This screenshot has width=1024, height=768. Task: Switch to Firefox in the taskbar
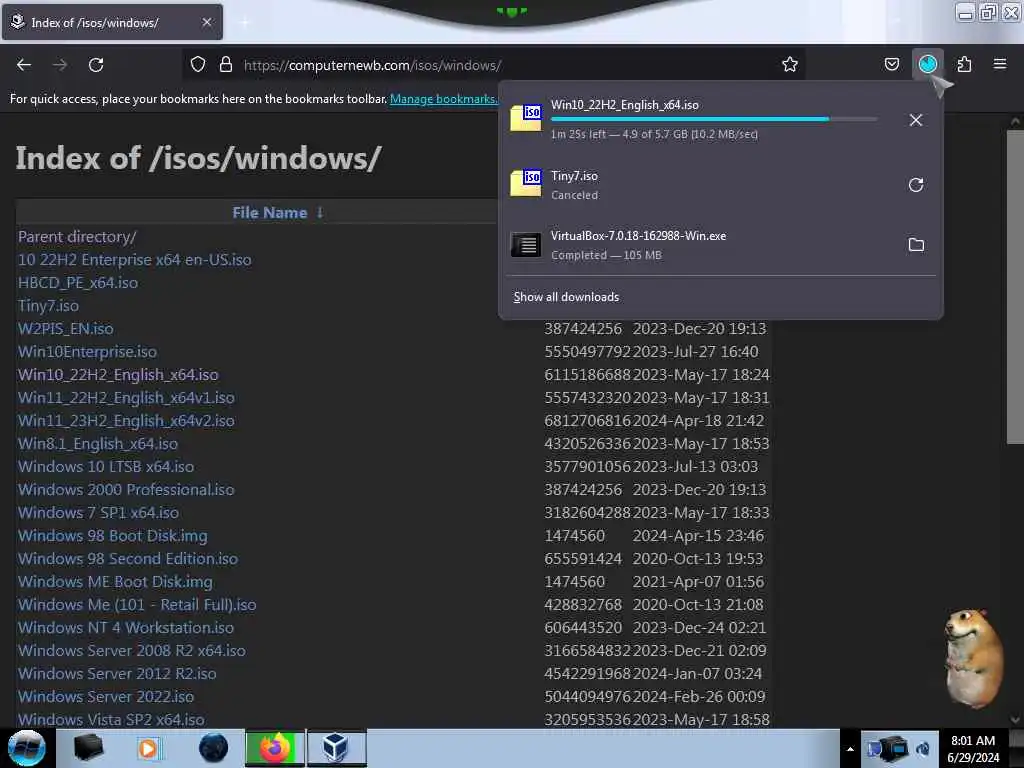pyautogui.click(x=275, y=748)
